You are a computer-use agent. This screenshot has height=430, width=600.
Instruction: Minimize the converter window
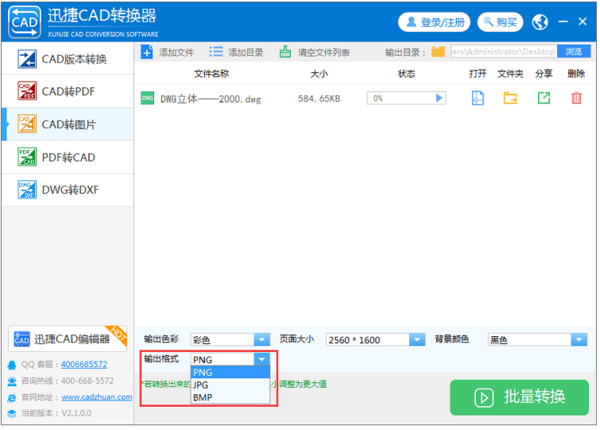(x=563, y=22)
